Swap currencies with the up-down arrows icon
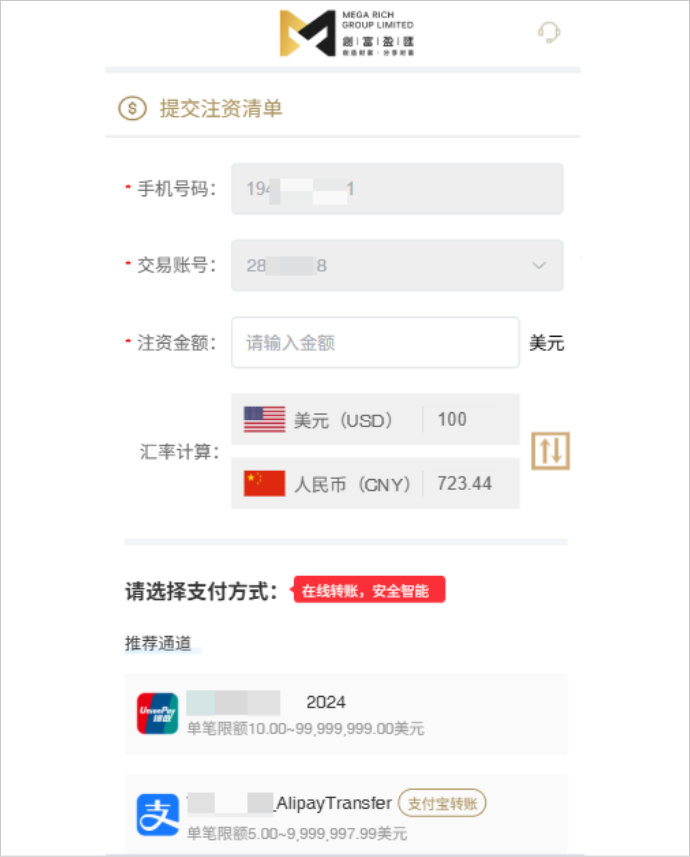Image resolution: width=690 pixels, height=857 pixels. 550,451
